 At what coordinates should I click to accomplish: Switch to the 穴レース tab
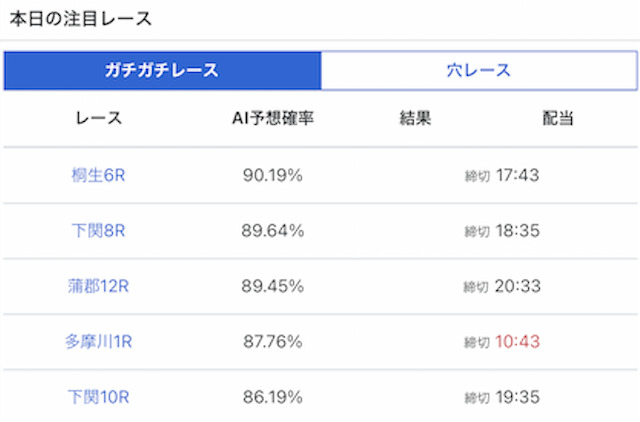pyautogui.click(x=479, y=70)
